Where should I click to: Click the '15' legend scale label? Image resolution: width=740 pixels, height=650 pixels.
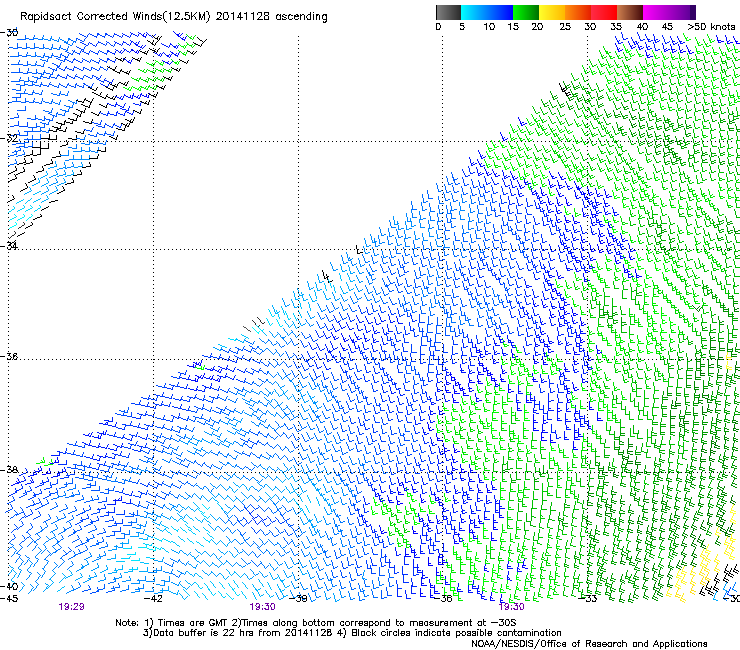pos(513,27)
